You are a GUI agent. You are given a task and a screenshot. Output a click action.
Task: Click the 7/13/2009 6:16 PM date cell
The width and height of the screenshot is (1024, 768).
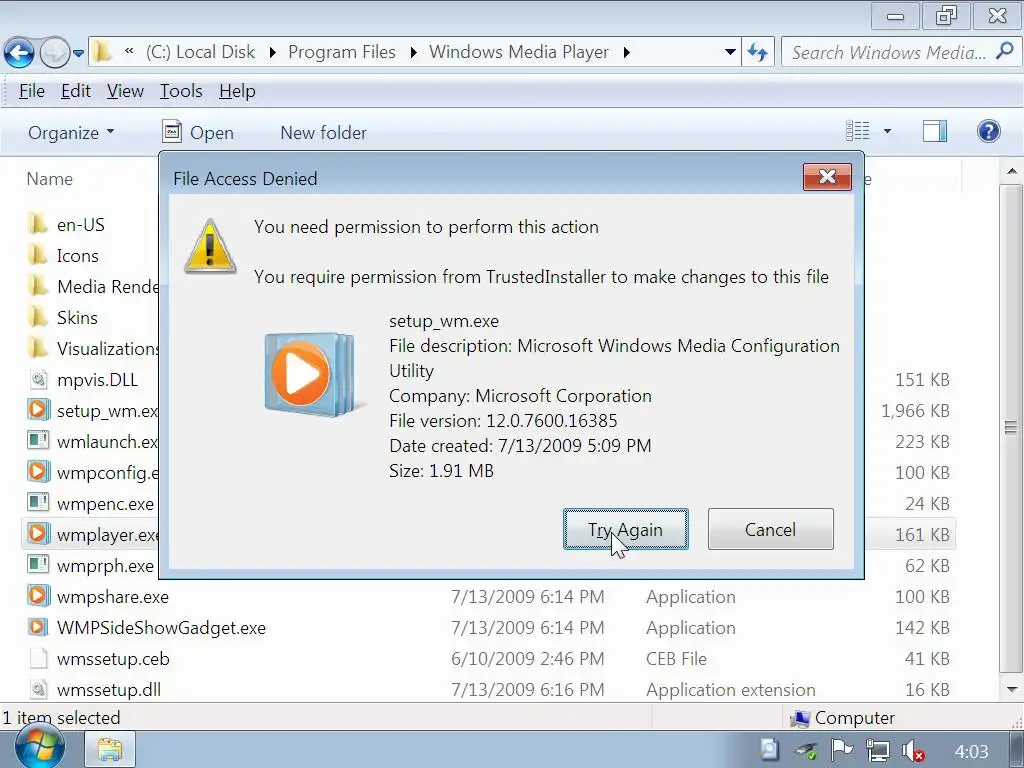(x=528, y=690)
